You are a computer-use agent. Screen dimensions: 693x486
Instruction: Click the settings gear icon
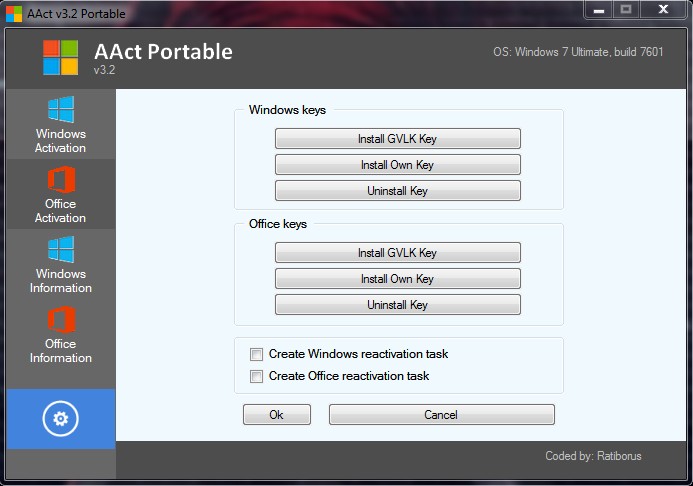coord(61,418)
